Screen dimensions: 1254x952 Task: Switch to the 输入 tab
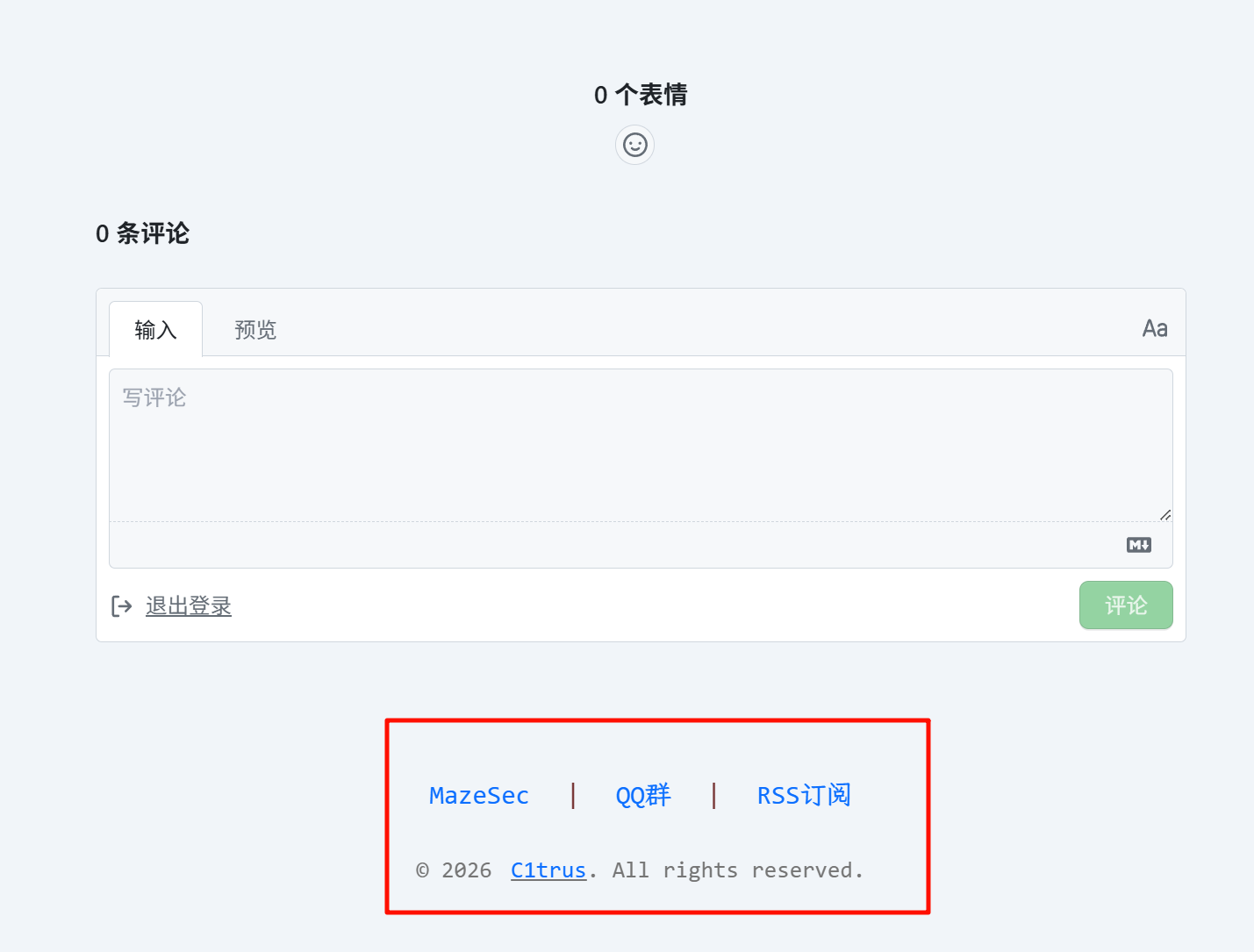pyautogui.click(x=155, y=330)
